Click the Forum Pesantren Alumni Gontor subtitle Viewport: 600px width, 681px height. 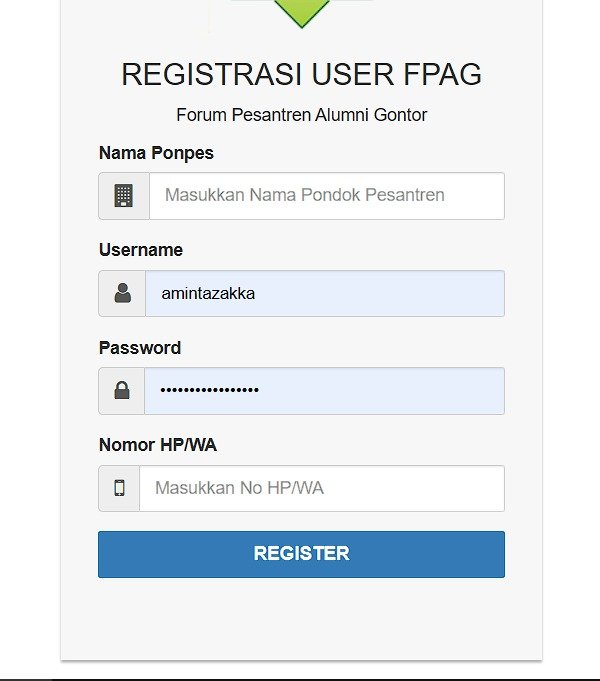301,115
